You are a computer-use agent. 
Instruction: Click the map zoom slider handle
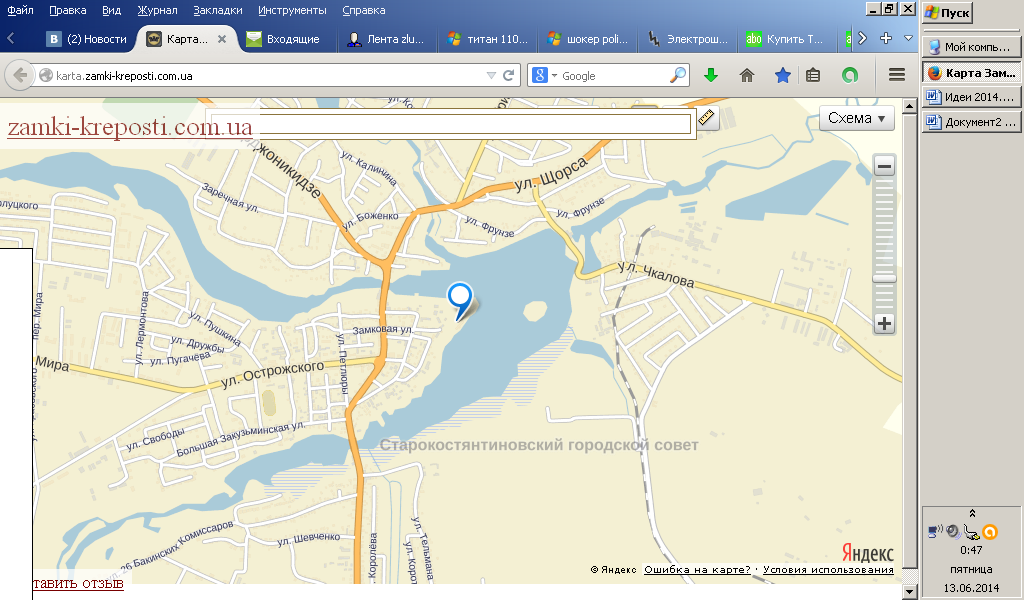click(884, 279)
